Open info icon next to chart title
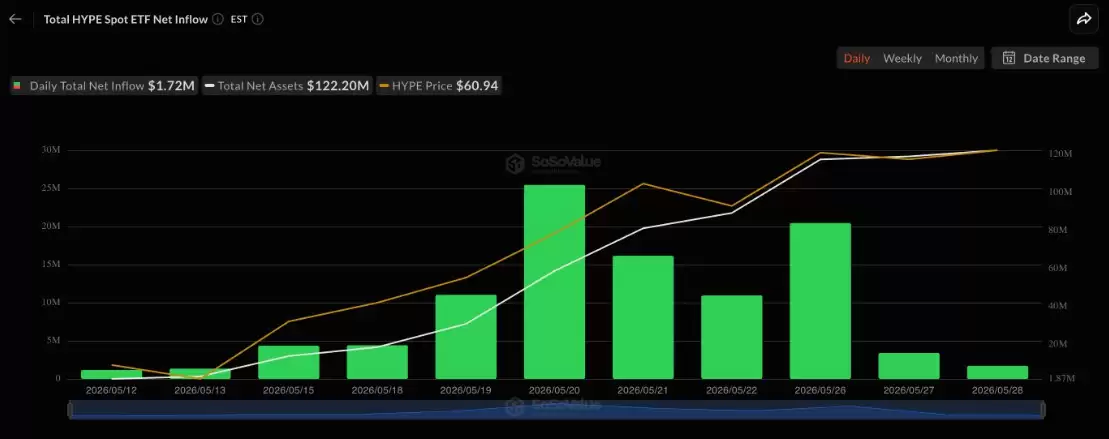Screen dimensions: 1109x439 218,19
